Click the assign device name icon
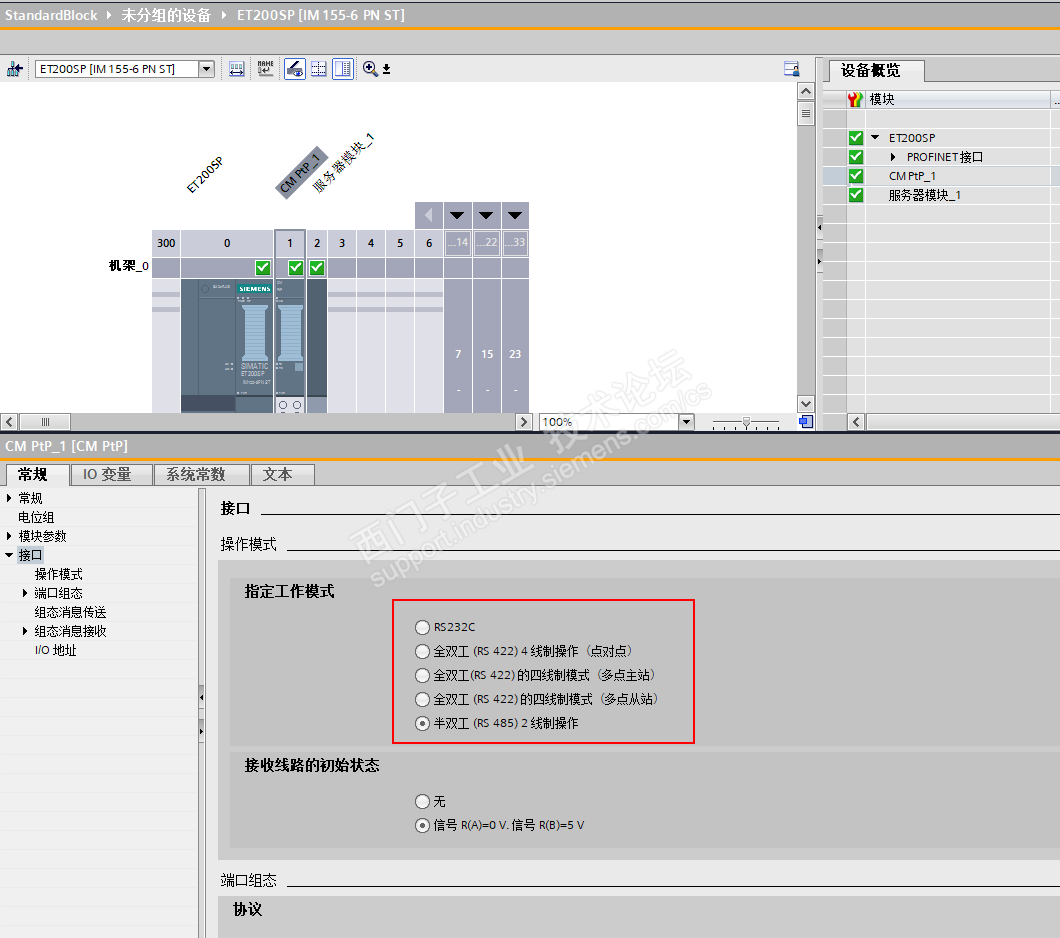Screen dimensions: 1060x938 click(266, 69)
